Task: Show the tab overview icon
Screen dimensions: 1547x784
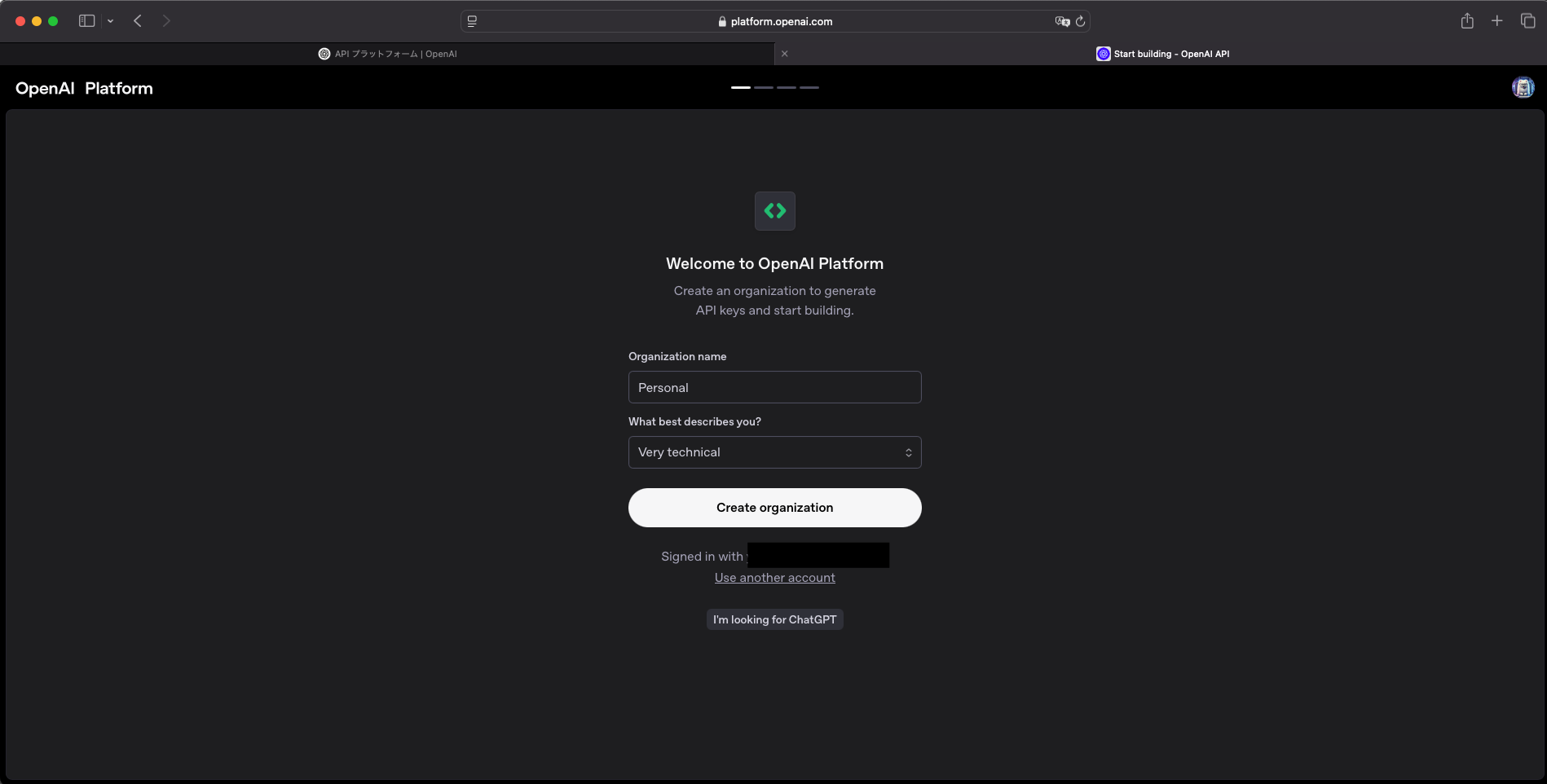Action: [x=1528, y=21]
